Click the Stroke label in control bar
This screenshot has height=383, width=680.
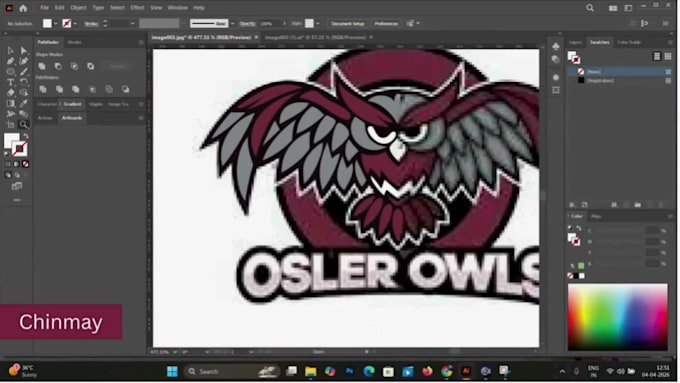[91, 23]
